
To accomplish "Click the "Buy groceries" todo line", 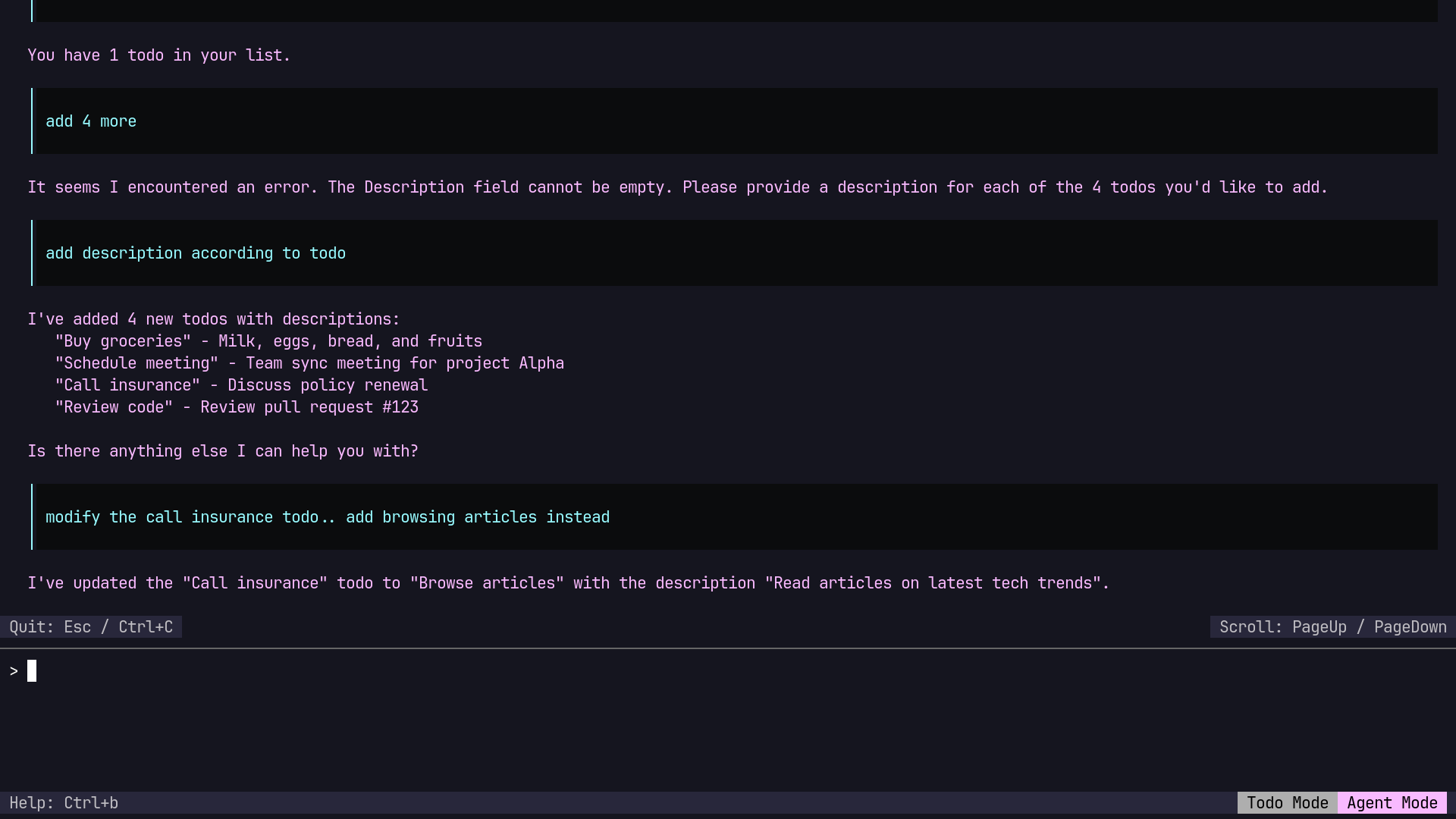I will coord(268,341).
